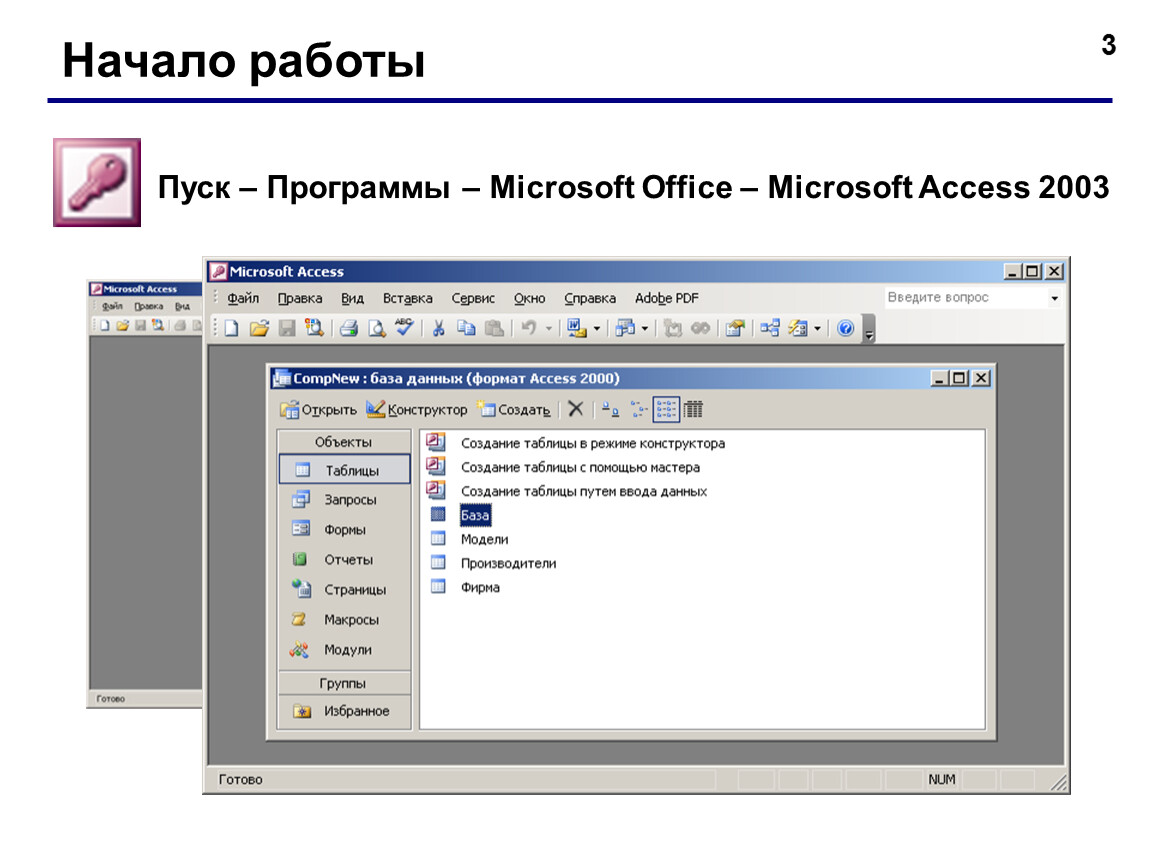Screen dimensions: 1150x864
Task: Select Формы in the objects pane
Action: point(344,530)
